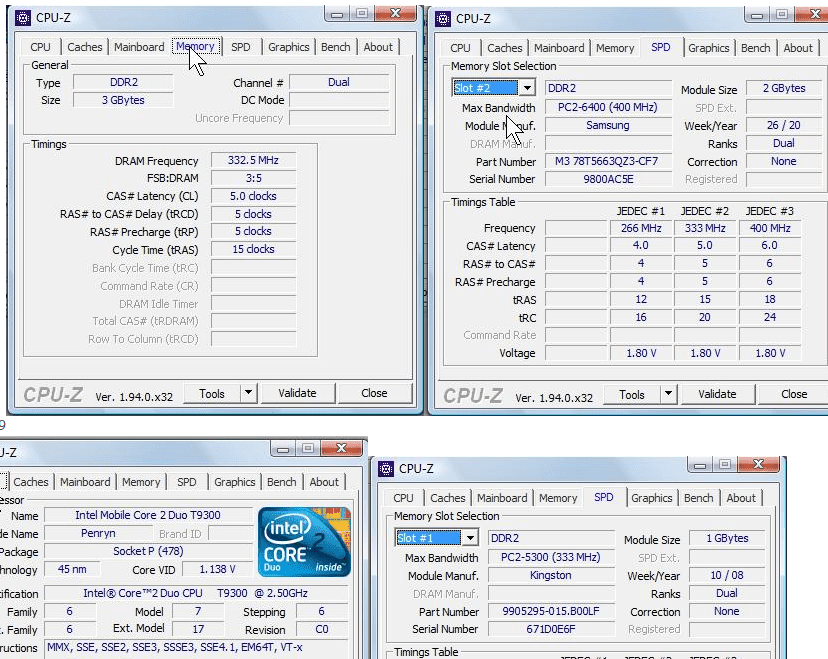
Task: Open Graphics tab in the Memory-tab window
Action: [x=288, y=47]
